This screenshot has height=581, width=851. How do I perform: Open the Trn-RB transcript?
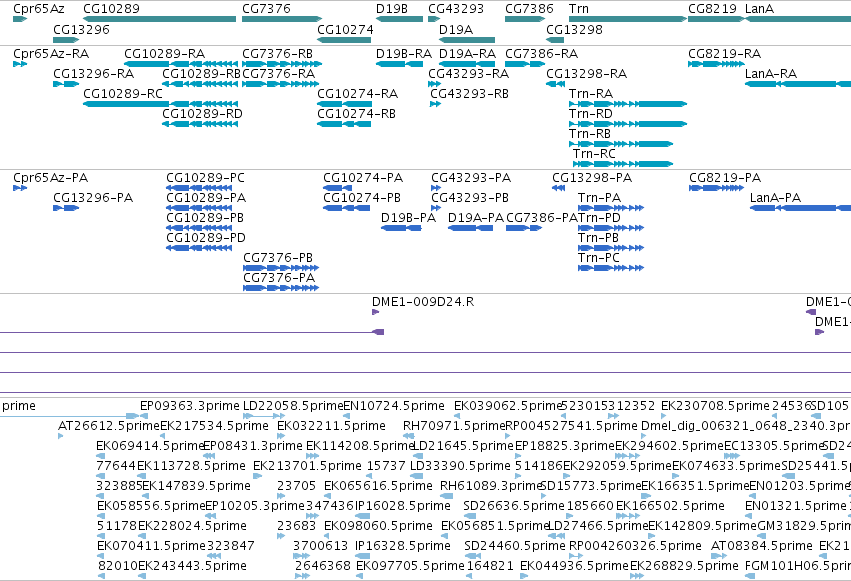(x=621, y=144)
